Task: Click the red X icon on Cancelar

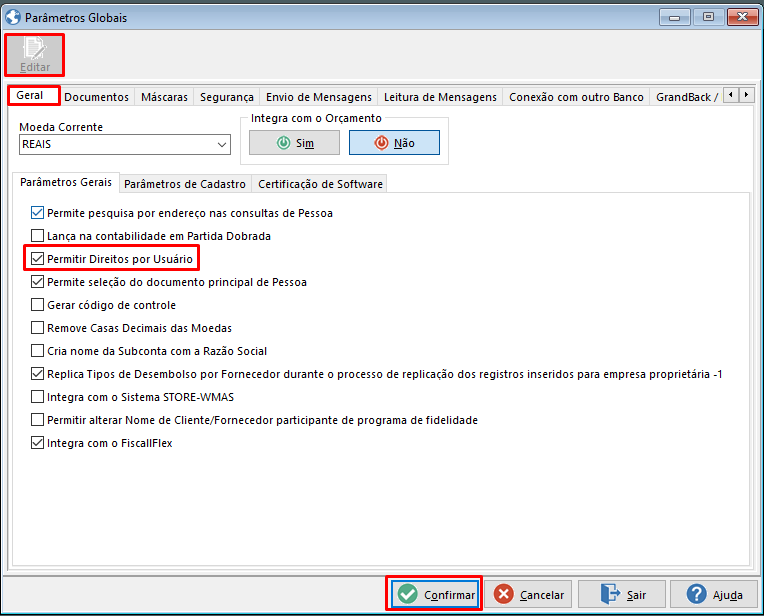Action: click(503, 594)
